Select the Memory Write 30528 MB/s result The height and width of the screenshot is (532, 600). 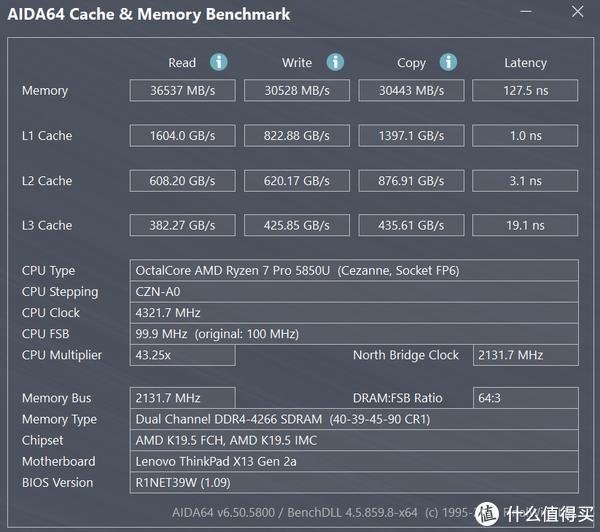[297, 91]
